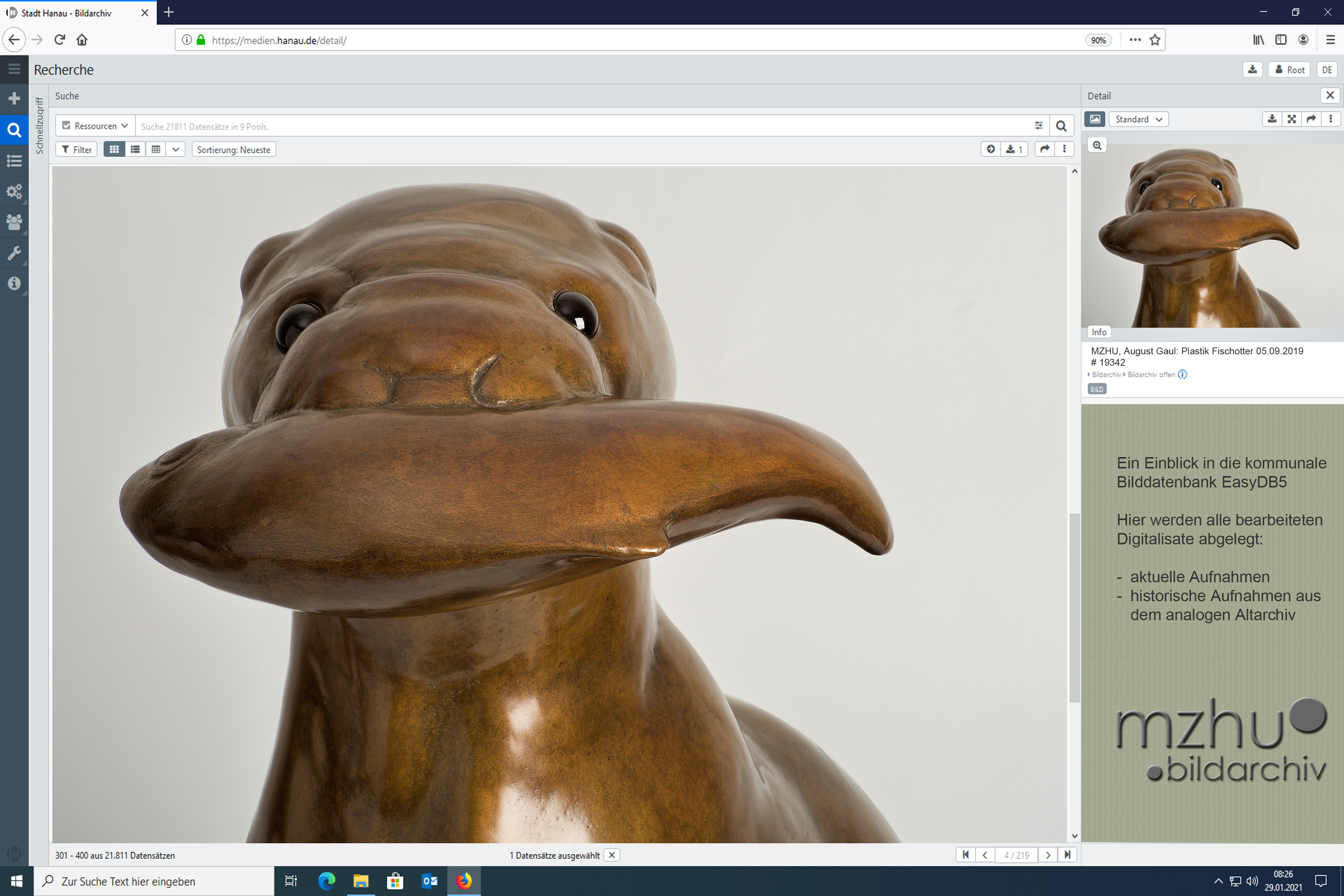Open the Sortierung: Neueste dropdown

point(233,150)
